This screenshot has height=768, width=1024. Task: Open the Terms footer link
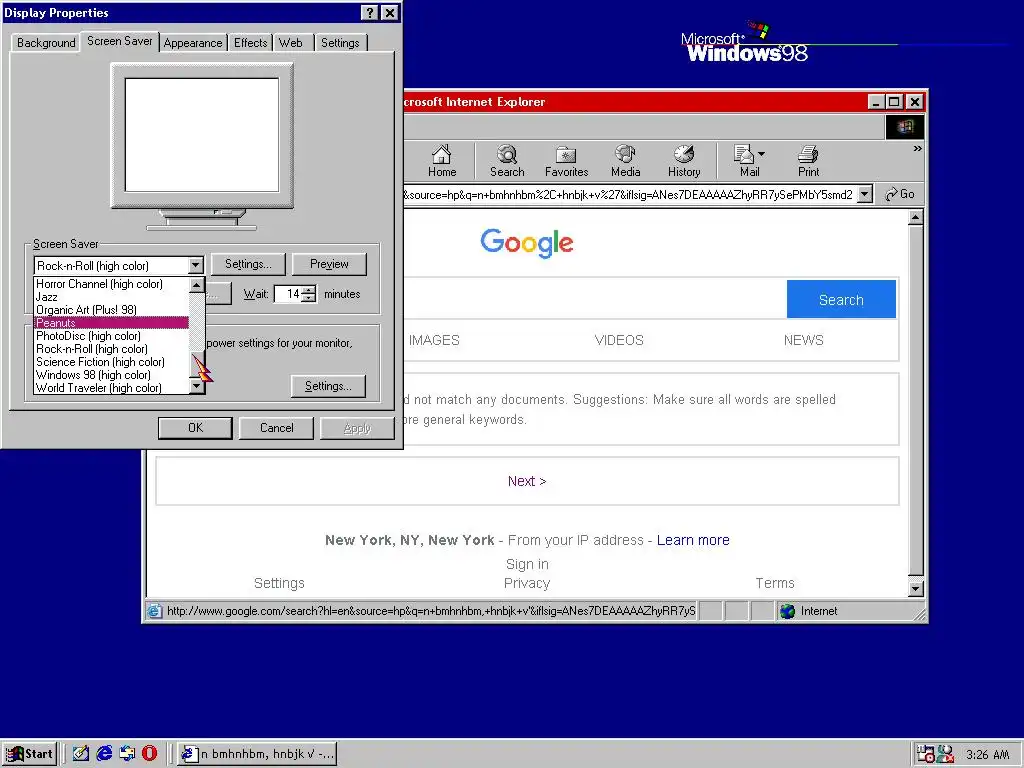pos(775,583)
